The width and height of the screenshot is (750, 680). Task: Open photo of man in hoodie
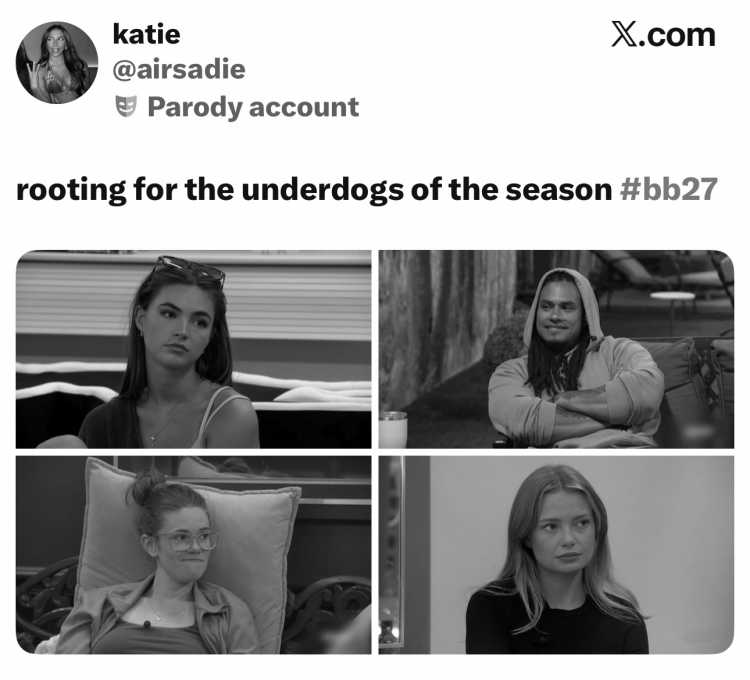pos(556,349)
